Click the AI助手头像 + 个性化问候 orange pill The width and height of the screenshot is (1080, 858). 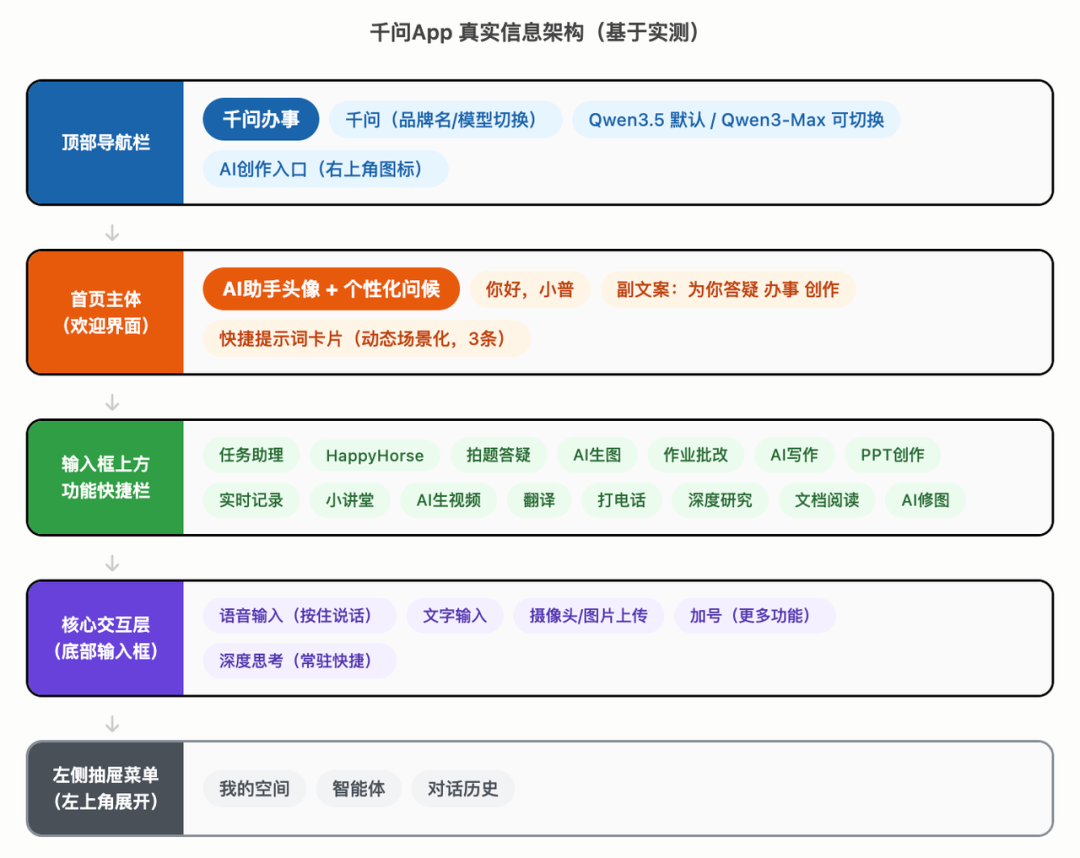click(x=331, y=289)
